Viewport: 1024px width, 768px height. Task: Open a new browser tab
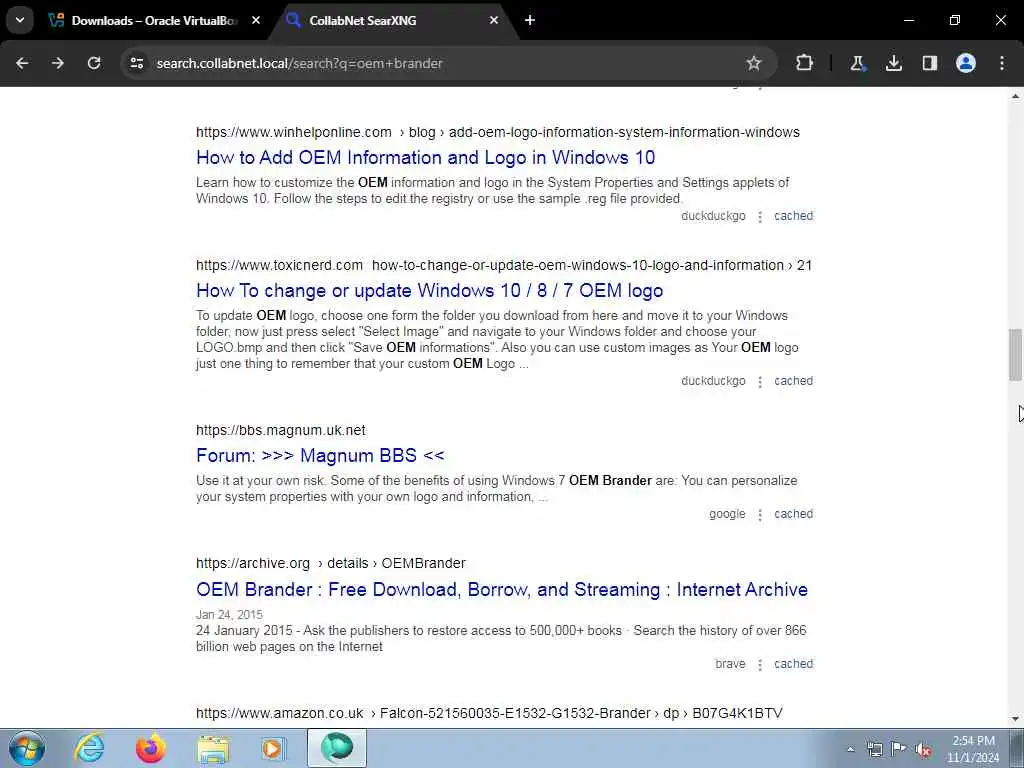(x=530, y=20)
